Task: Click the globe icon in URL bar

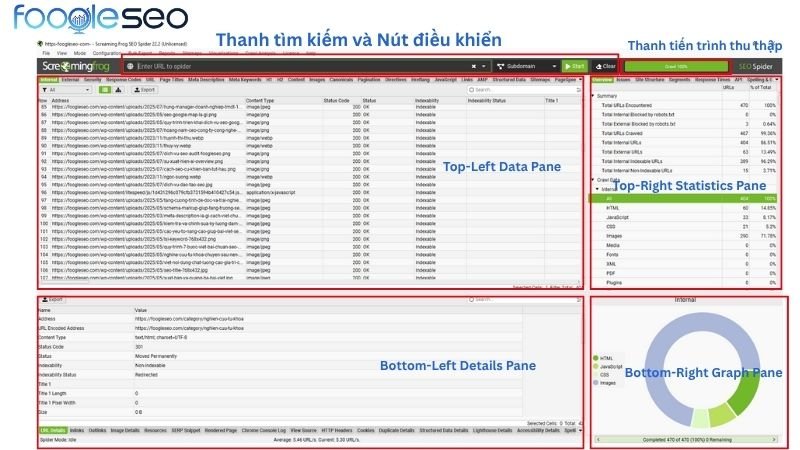Action: click(130, 66)
